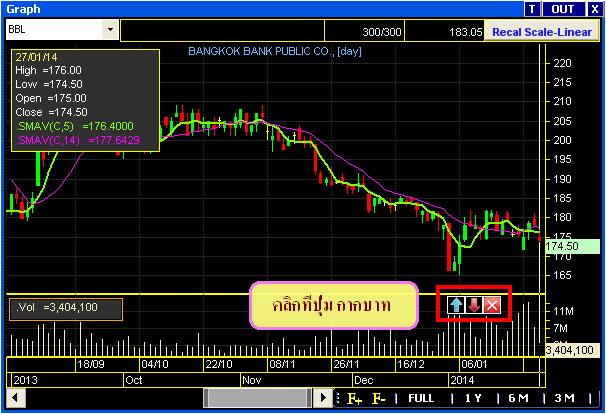Click the 27/01/14 date in info box
This screenshot has height=414, width=606.
click(x=36, y=57)
